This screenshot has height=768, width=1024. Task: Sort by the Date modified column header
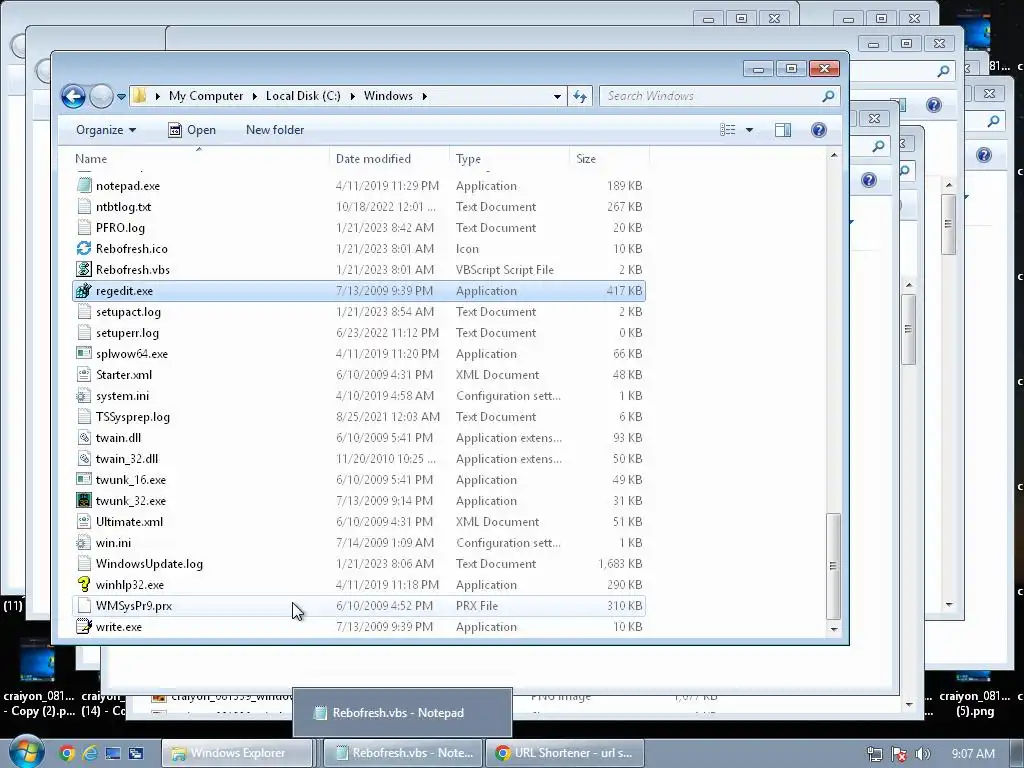coord(390,159)
